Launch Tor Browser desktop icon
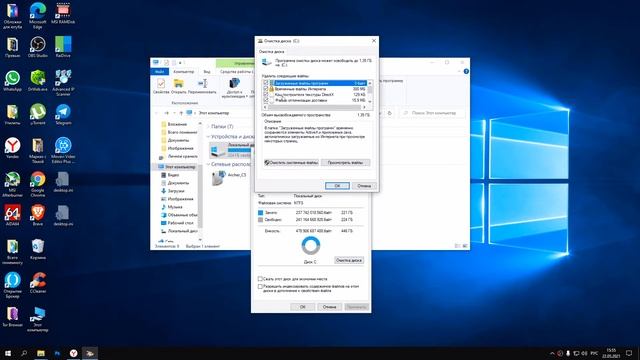Screen dimensions: 640x360 (12, 317)
